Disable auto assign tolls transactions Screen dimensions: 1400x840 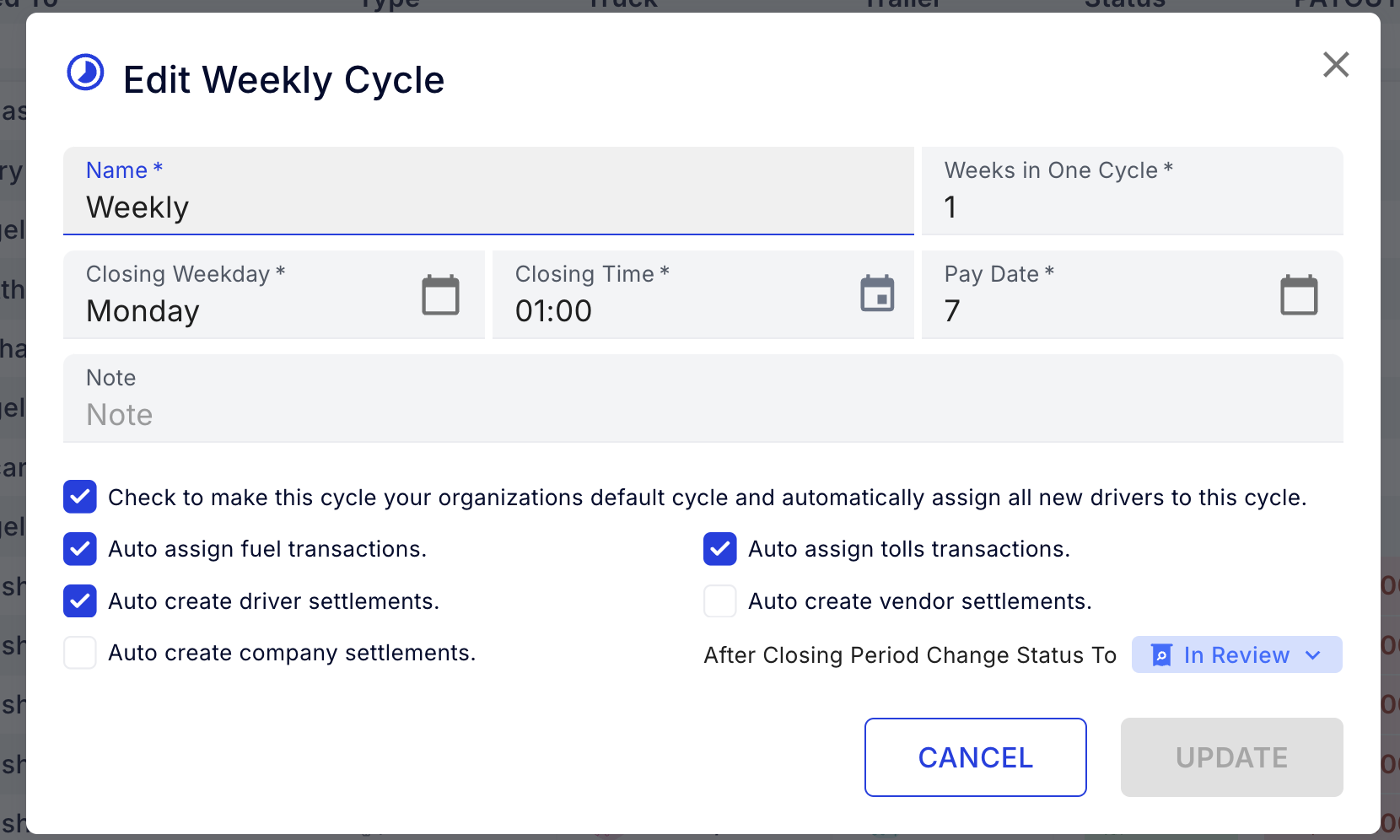pyautogui.click(x=720, y=549)
